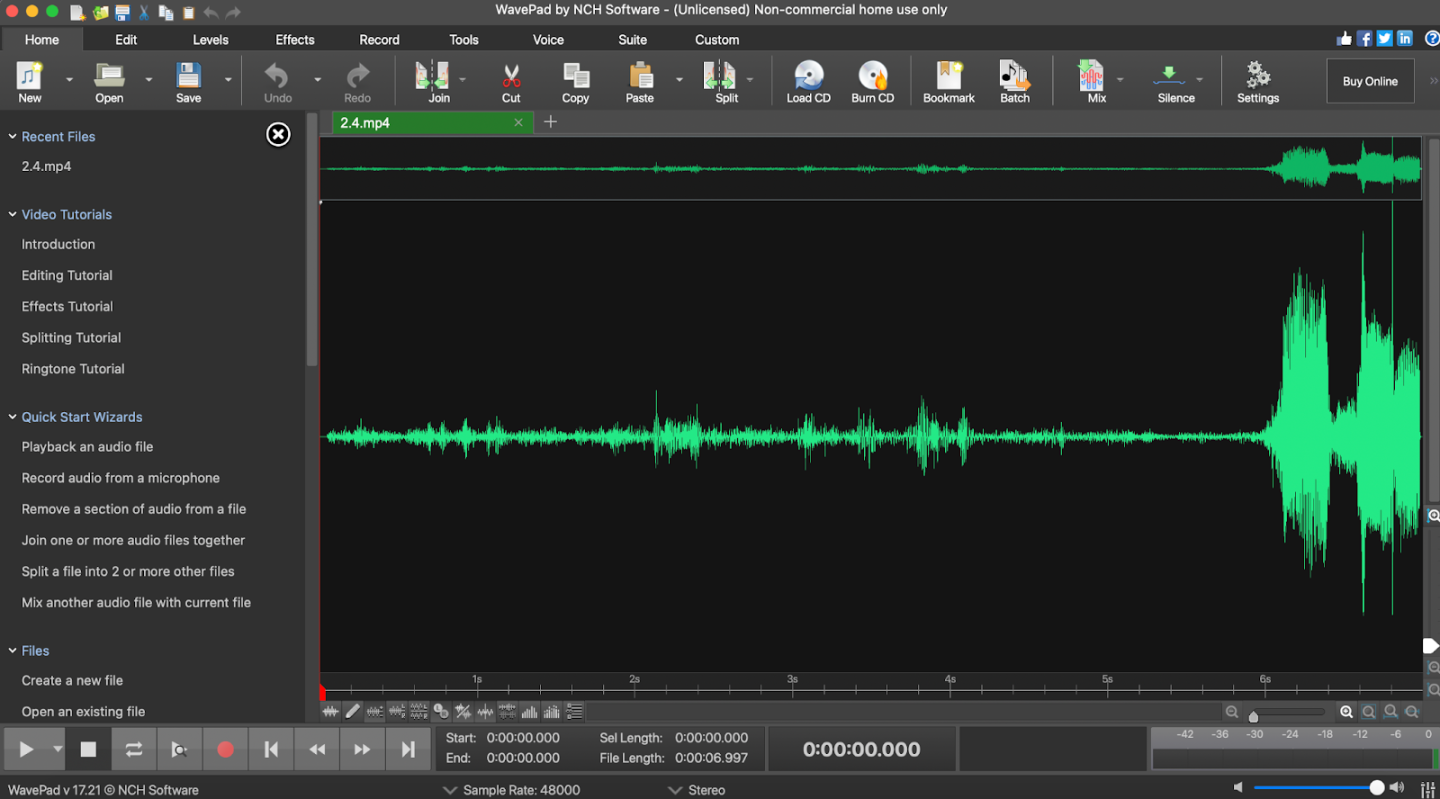Select the waveform Edit pencil tool
The height and width of the screenshot is (799, 1440).
pyautogui.click(x=352, y=711)
